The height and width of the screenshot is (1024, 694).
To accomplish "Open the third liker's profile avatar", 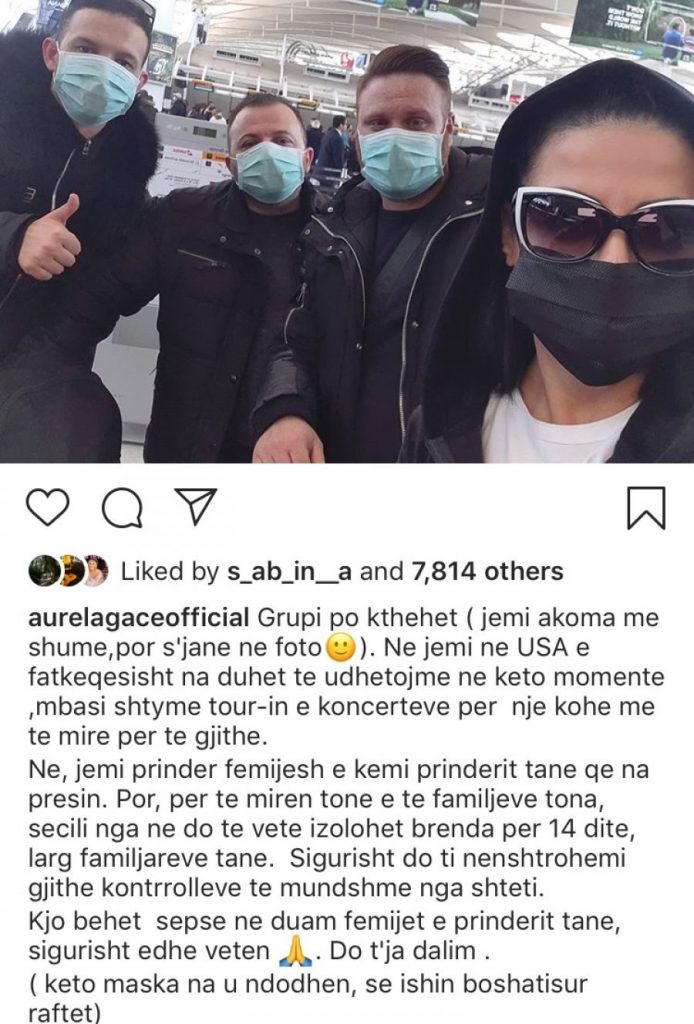I will (95, 571).
